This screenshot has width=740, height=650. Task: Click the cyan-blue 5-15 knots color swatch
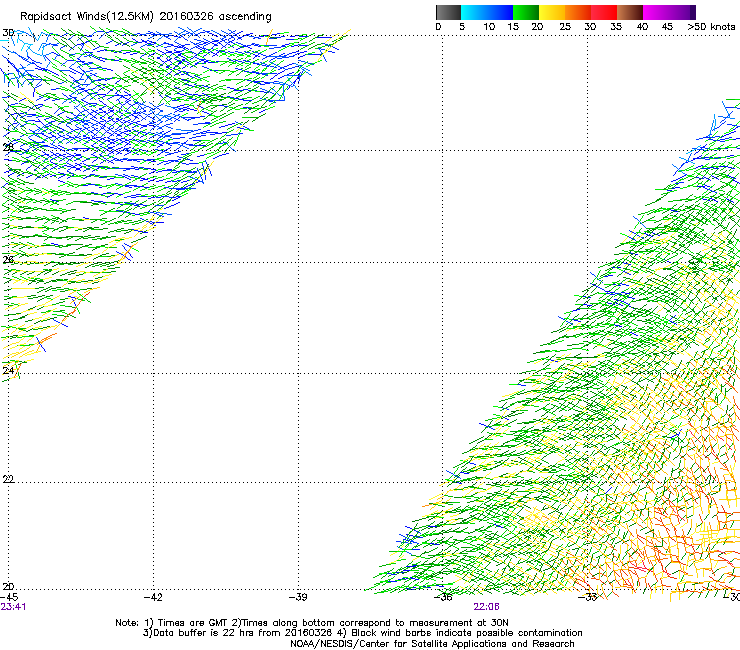(487, 12)
